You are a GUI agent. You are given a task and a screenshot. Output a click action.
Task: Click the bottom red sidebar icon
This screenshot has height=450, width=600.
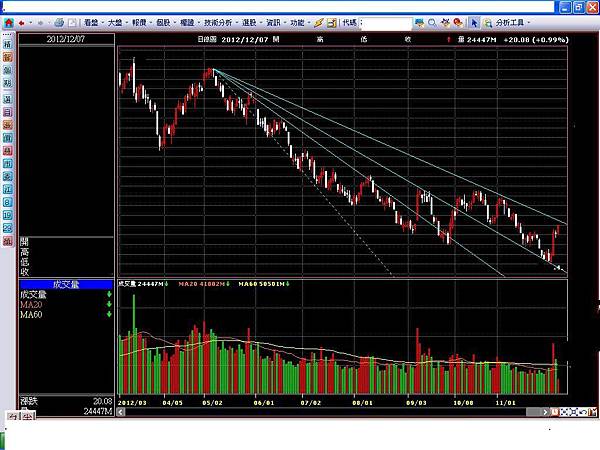tap(8, 241)
